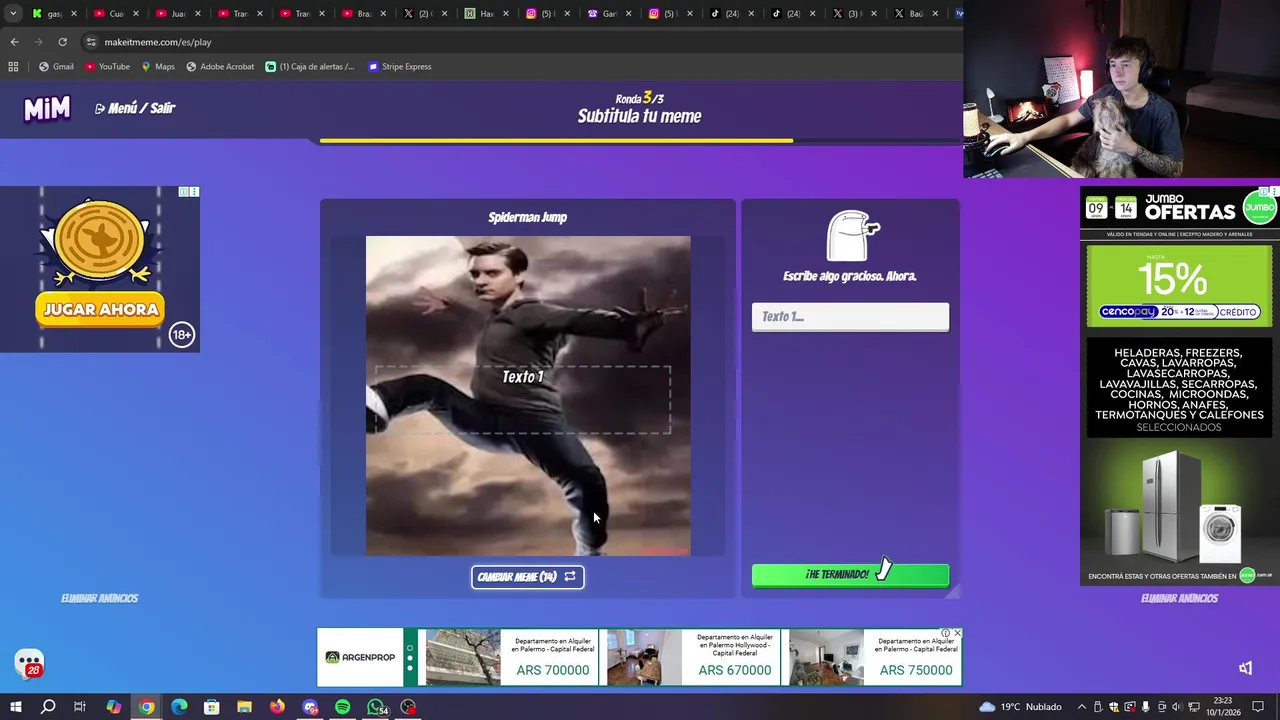The height and width of the screenshot is (720, 1280).
Task: Open the ARS 670000 apartment listing
Action: 692,657
